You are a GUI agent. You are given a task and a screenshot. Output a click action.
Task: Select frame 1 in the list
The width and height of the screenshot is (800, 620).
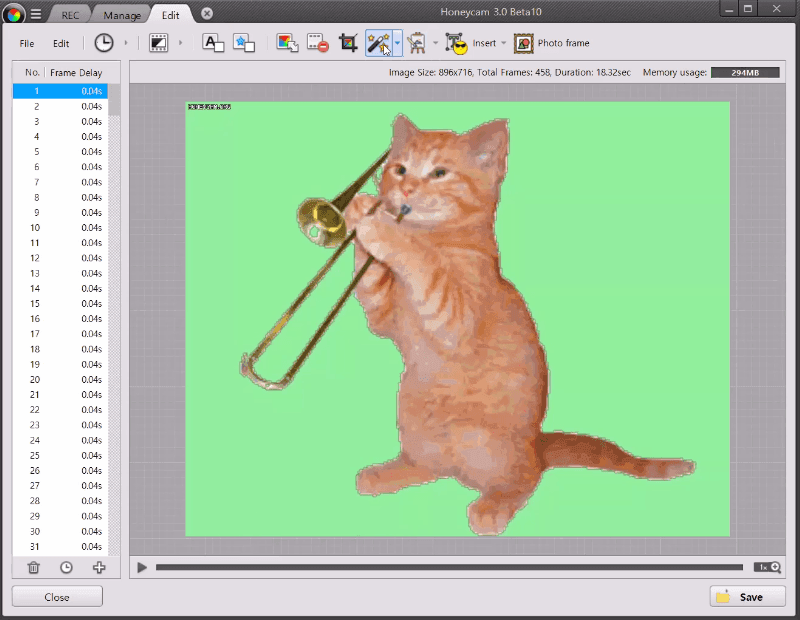(x=60, y=91)
